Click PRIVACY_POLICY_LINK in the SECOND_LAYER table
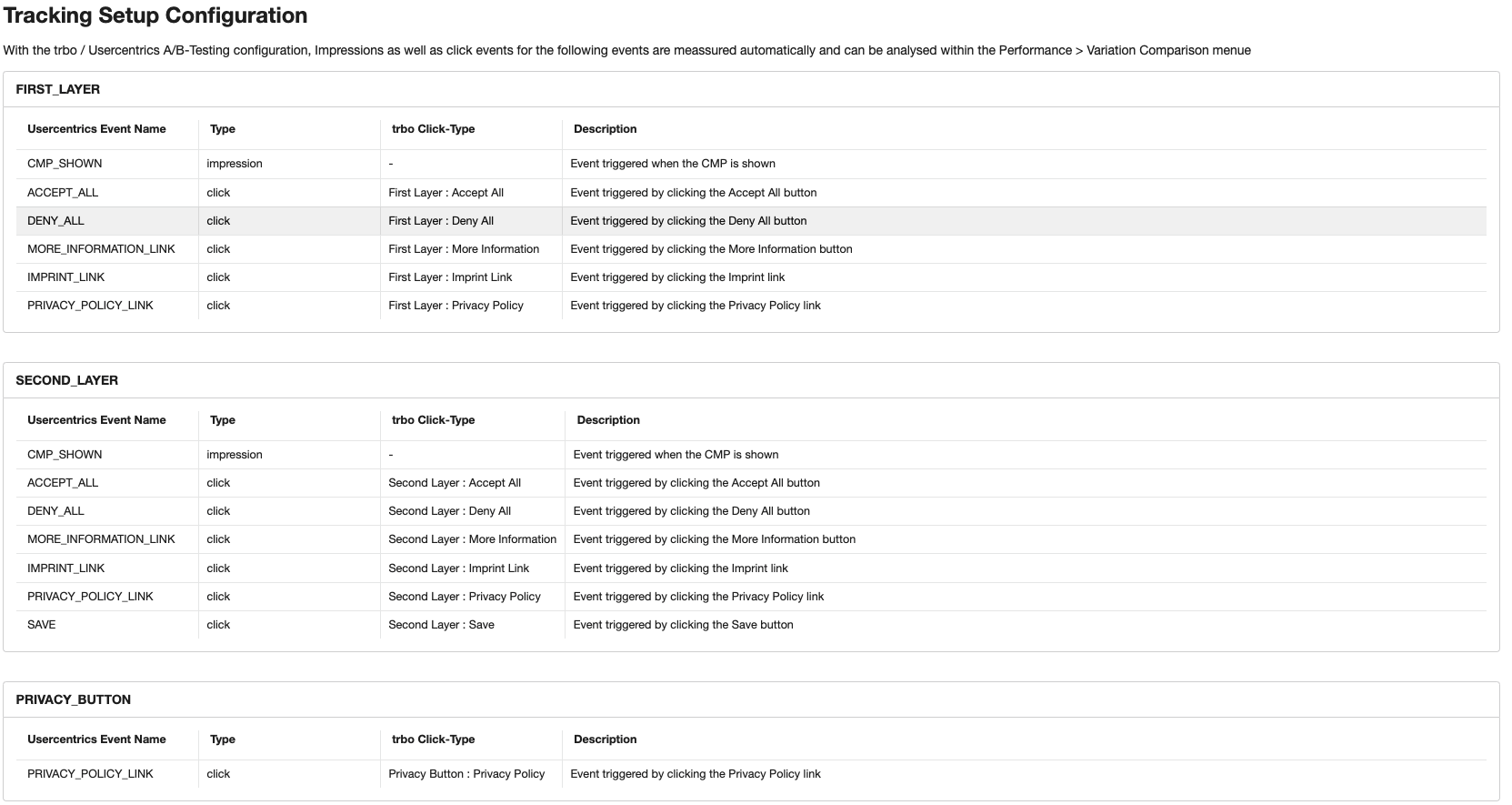1512x805 pixels. pos(90,597)
